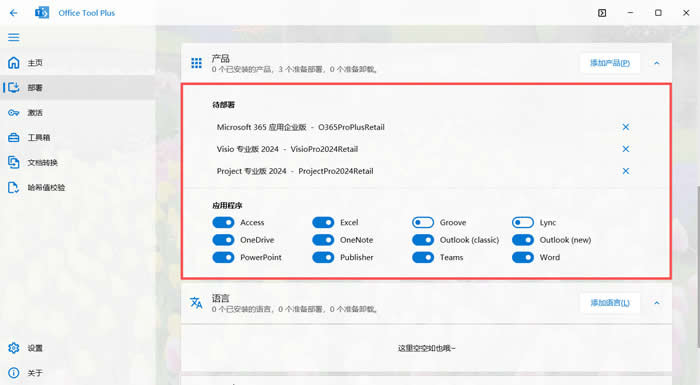Click the Add product (添加产品) button

610,63
